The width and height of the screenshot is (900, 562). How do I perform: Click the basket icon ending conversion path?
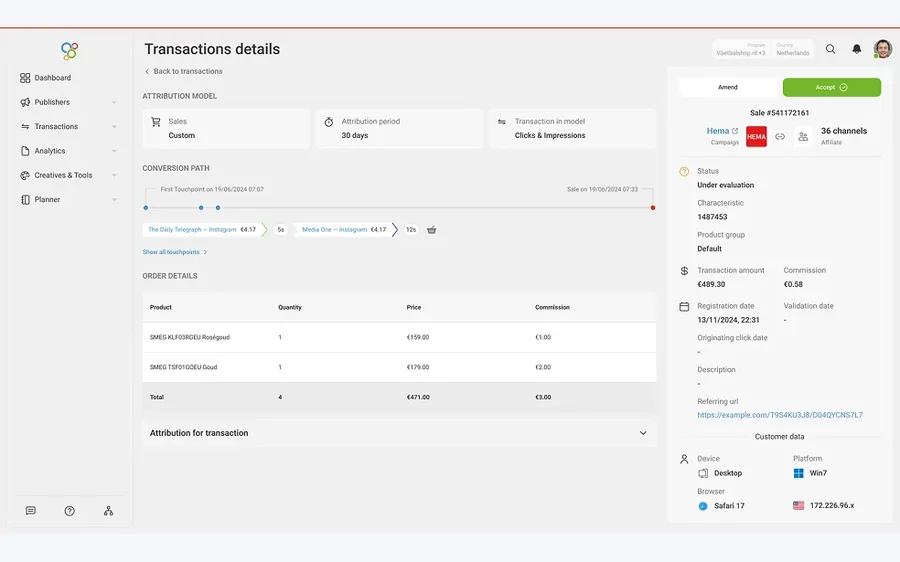(432, 230)
